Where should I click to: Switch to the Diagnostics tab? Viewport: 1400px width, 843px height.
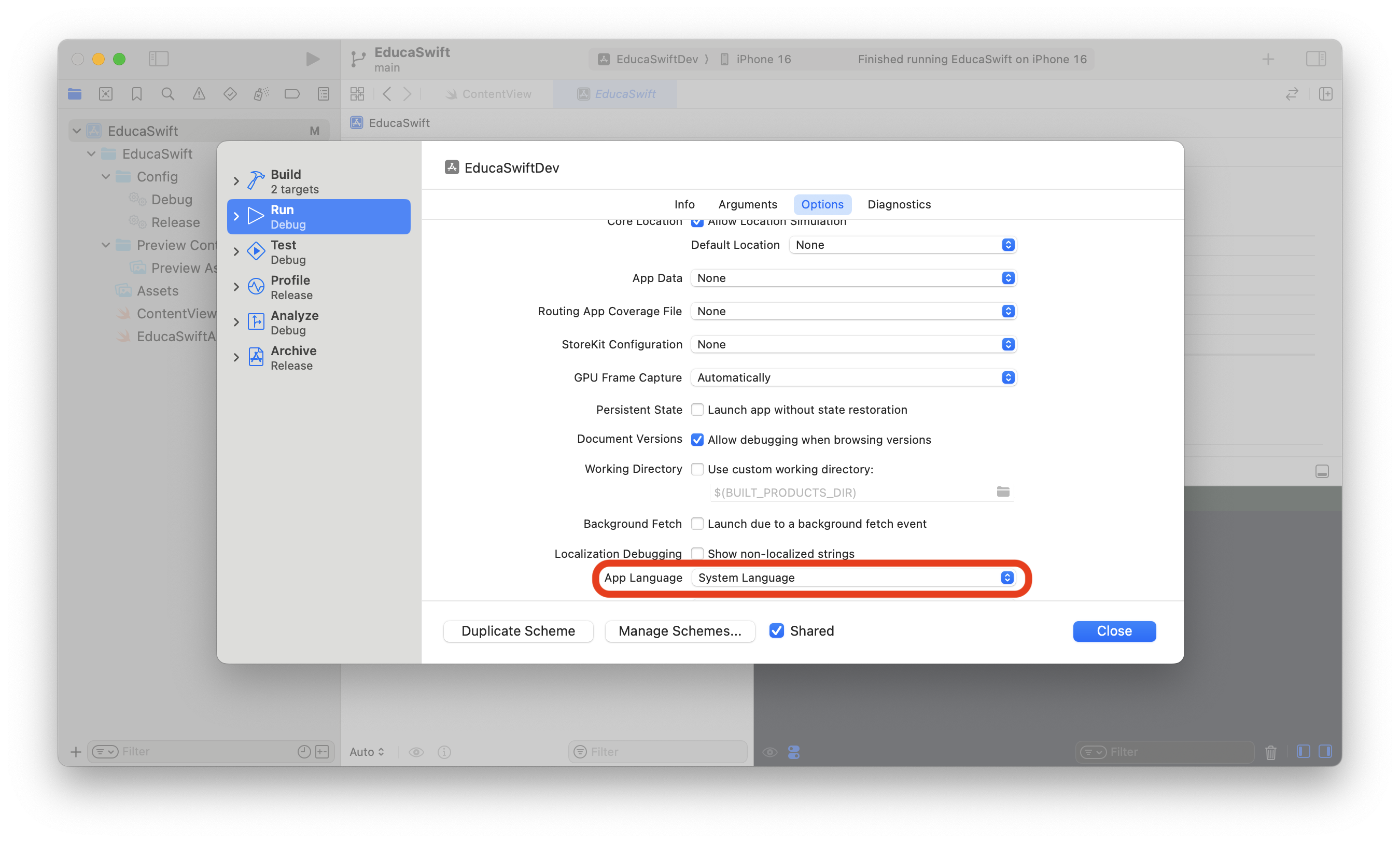899,204
